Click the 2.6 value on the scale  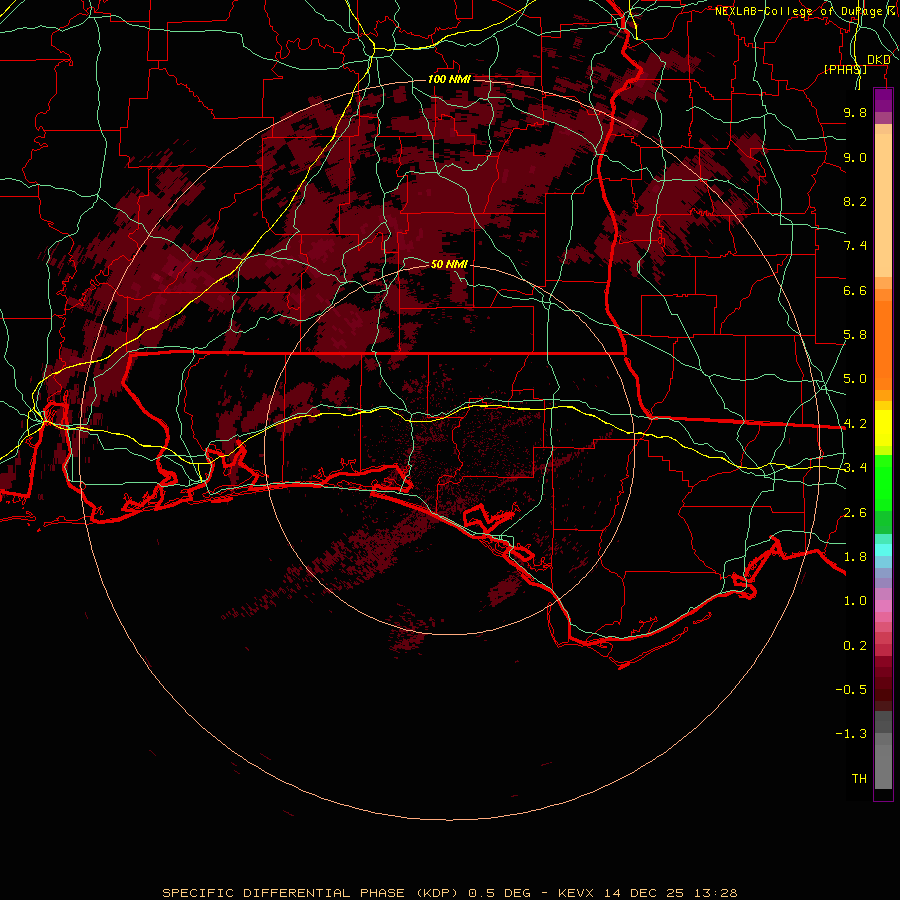[x=855, y=513]
